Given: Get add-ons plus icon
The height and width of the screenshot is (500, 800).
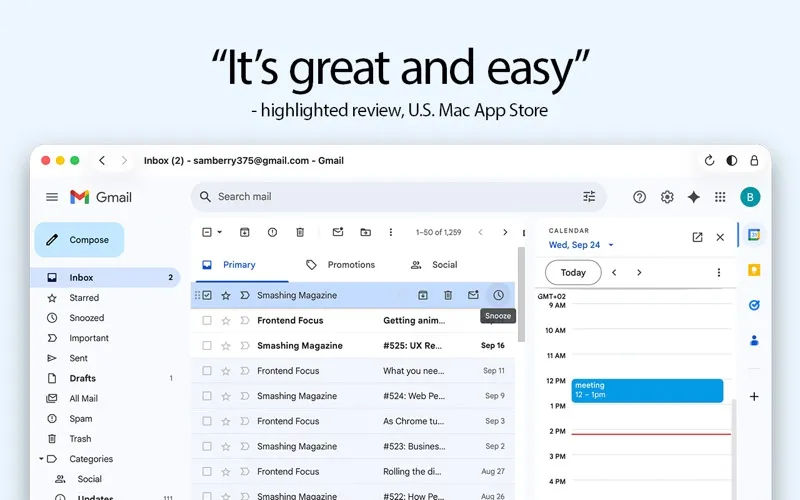Looking at the screenshot, I should pyautogui.click(x=754, y=396).
